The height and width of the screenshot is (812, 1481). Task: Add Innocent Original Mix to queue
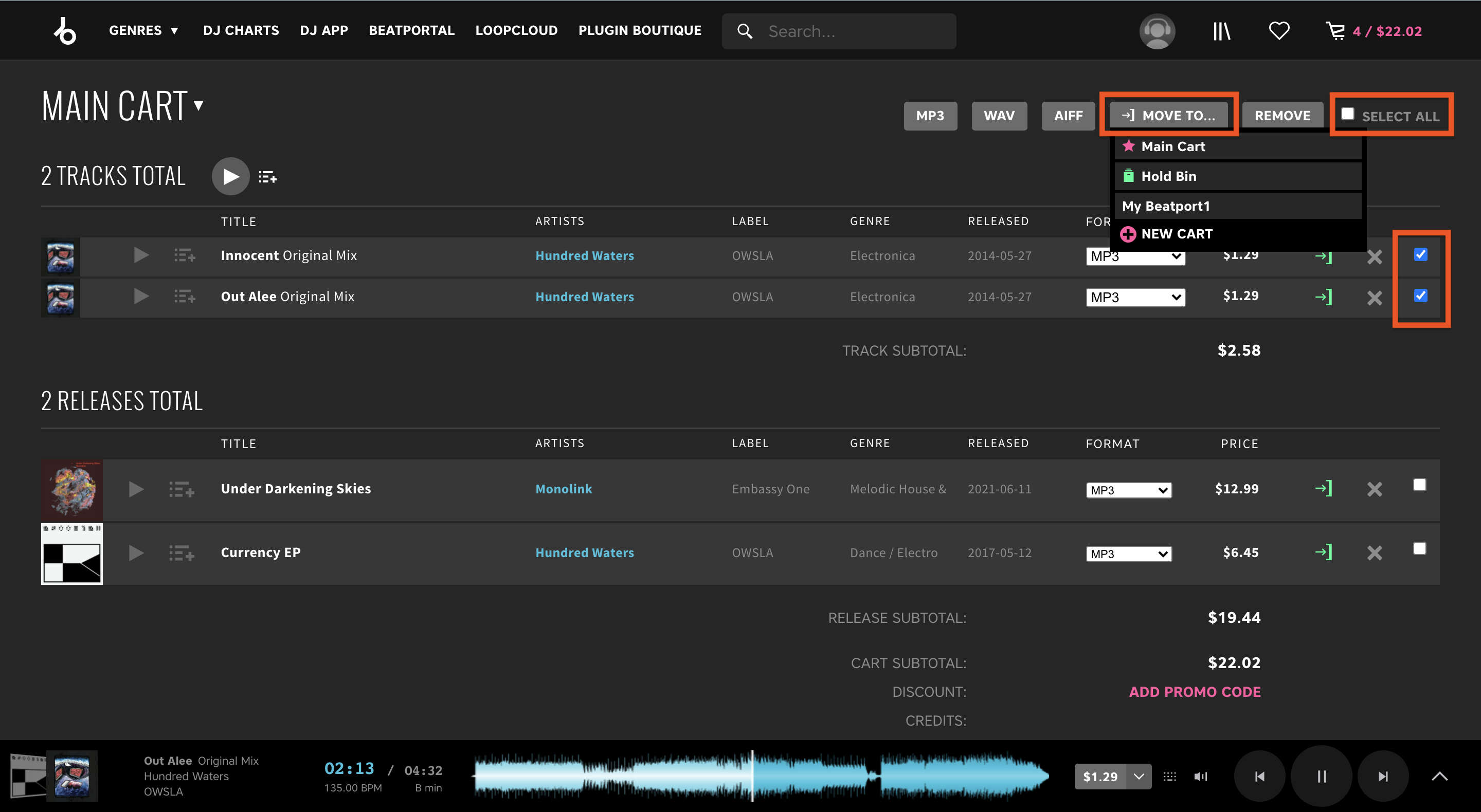pos(185,255)
